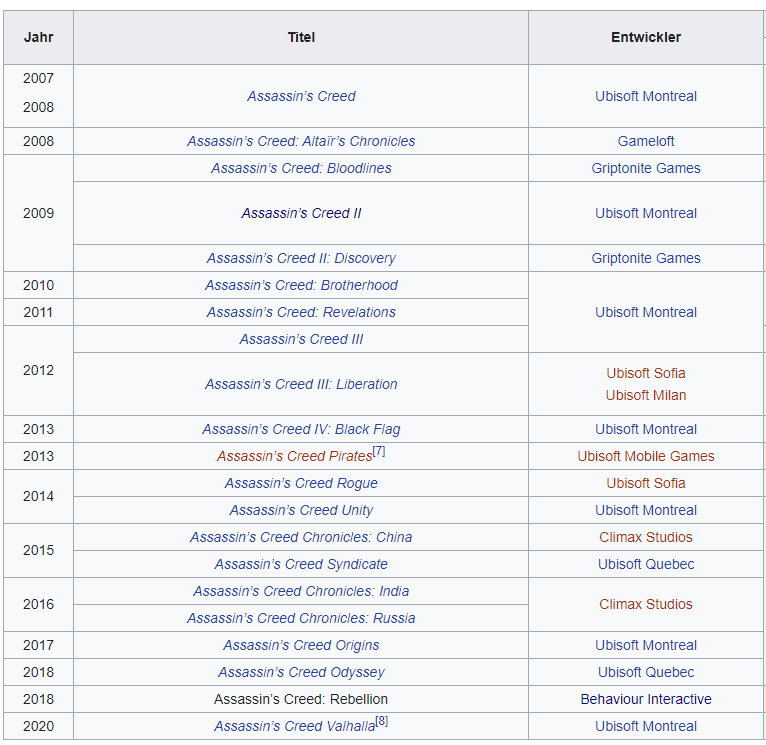The height and width of the screenshot is (745, 766).
Task: Select the 2020 year cell
Action: point(39,726)
